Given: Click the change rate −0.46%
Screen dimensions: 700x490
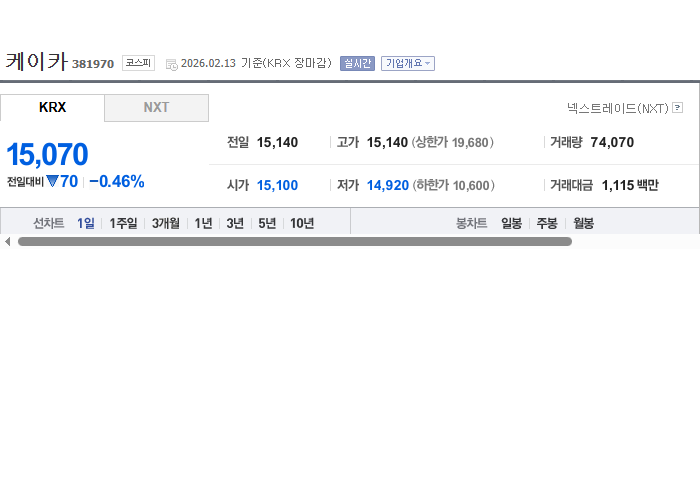Looking at the screenshot, I should (117, 182).
